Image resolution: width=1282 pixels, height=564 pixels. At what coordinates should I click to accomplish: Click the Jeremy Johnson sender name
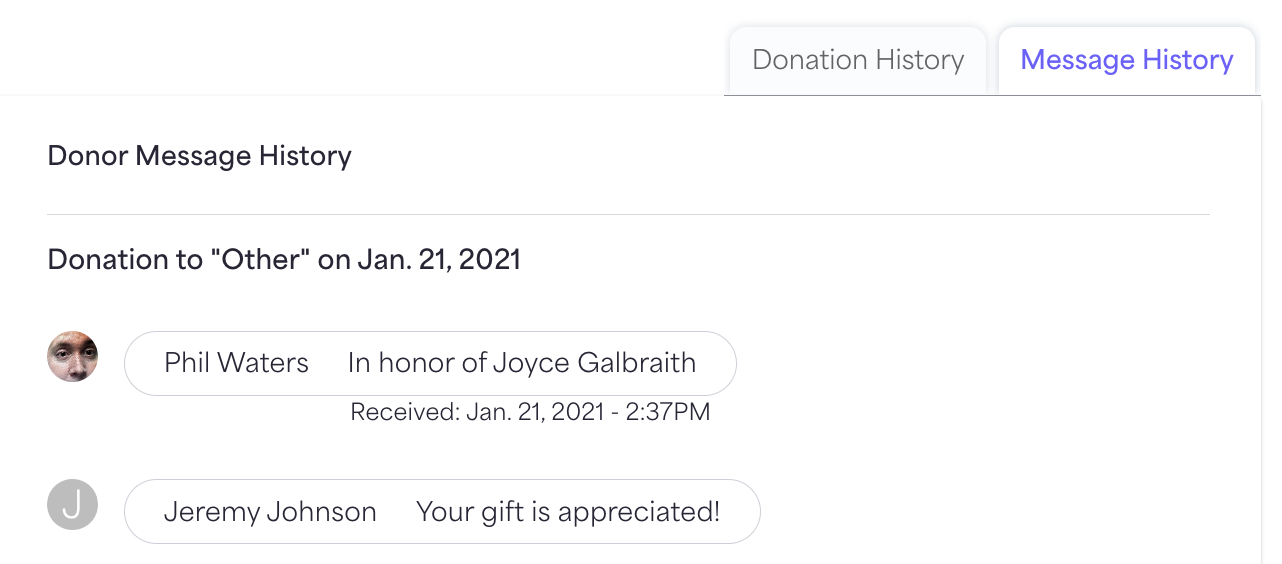click(x=270, y=511)
